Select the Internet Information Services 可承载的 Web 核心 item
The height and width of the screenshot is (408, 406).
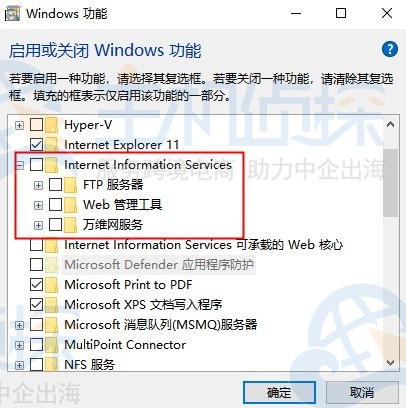click(x=203, y=245)
